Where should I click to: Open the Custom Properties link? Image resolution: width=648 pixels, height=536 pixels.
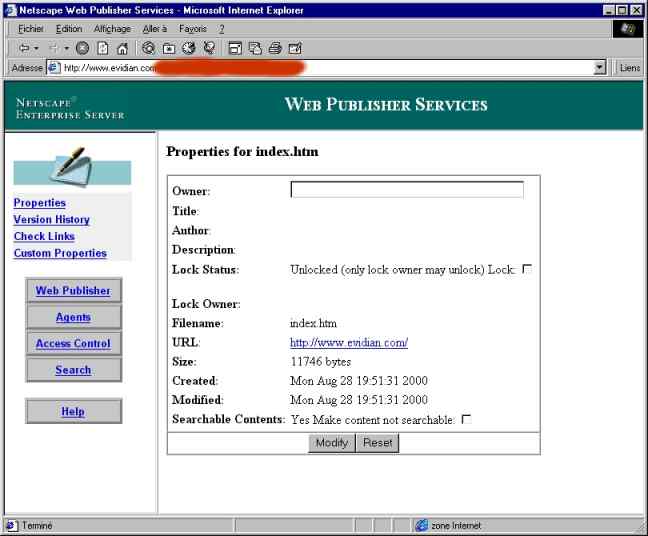[x=60, y=253]
